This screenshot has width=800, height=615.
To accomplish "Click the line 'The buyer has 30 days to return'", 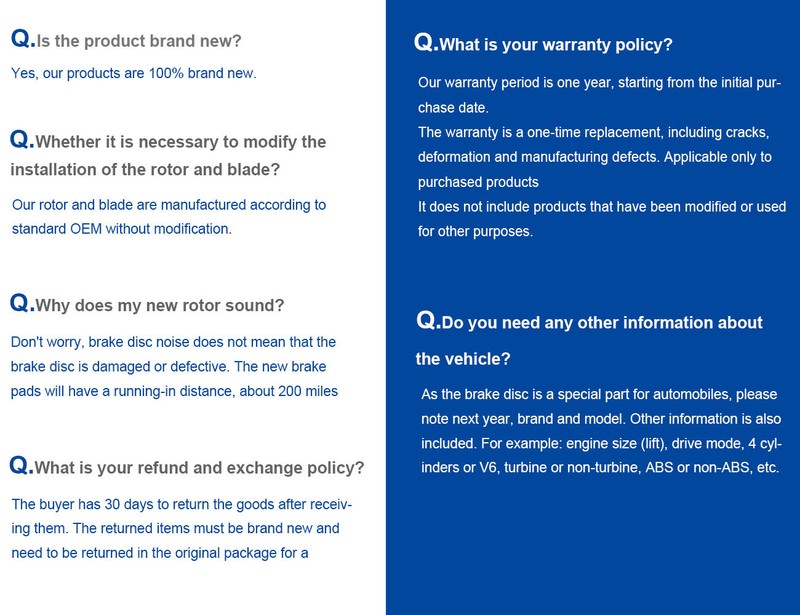I will point(182,504).
